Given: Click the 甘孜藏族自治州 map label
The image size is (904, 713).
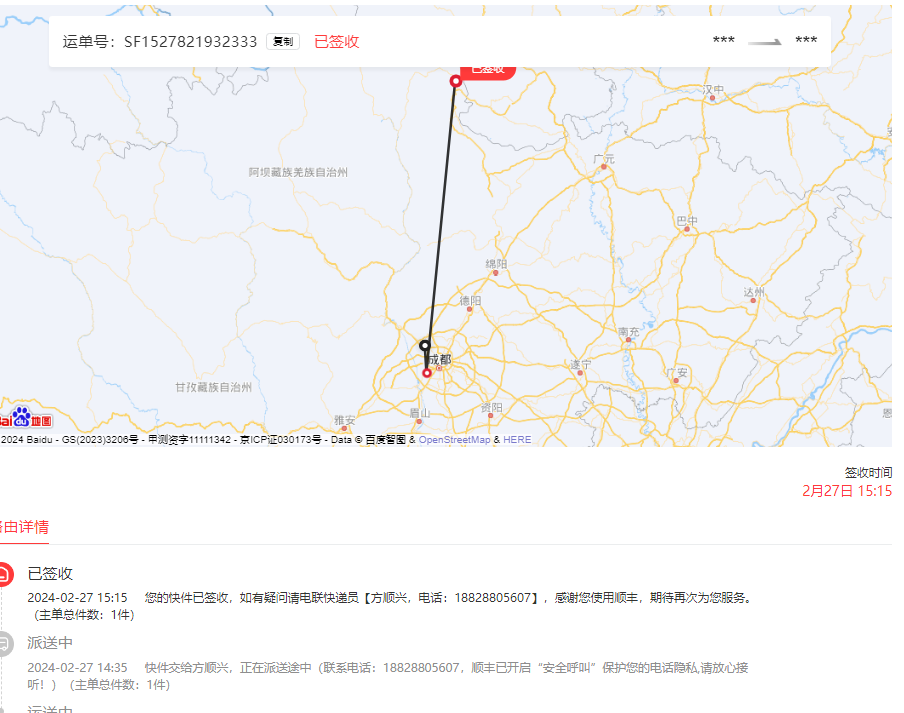Looking at the screenshot, I should [x=213, y=387].
